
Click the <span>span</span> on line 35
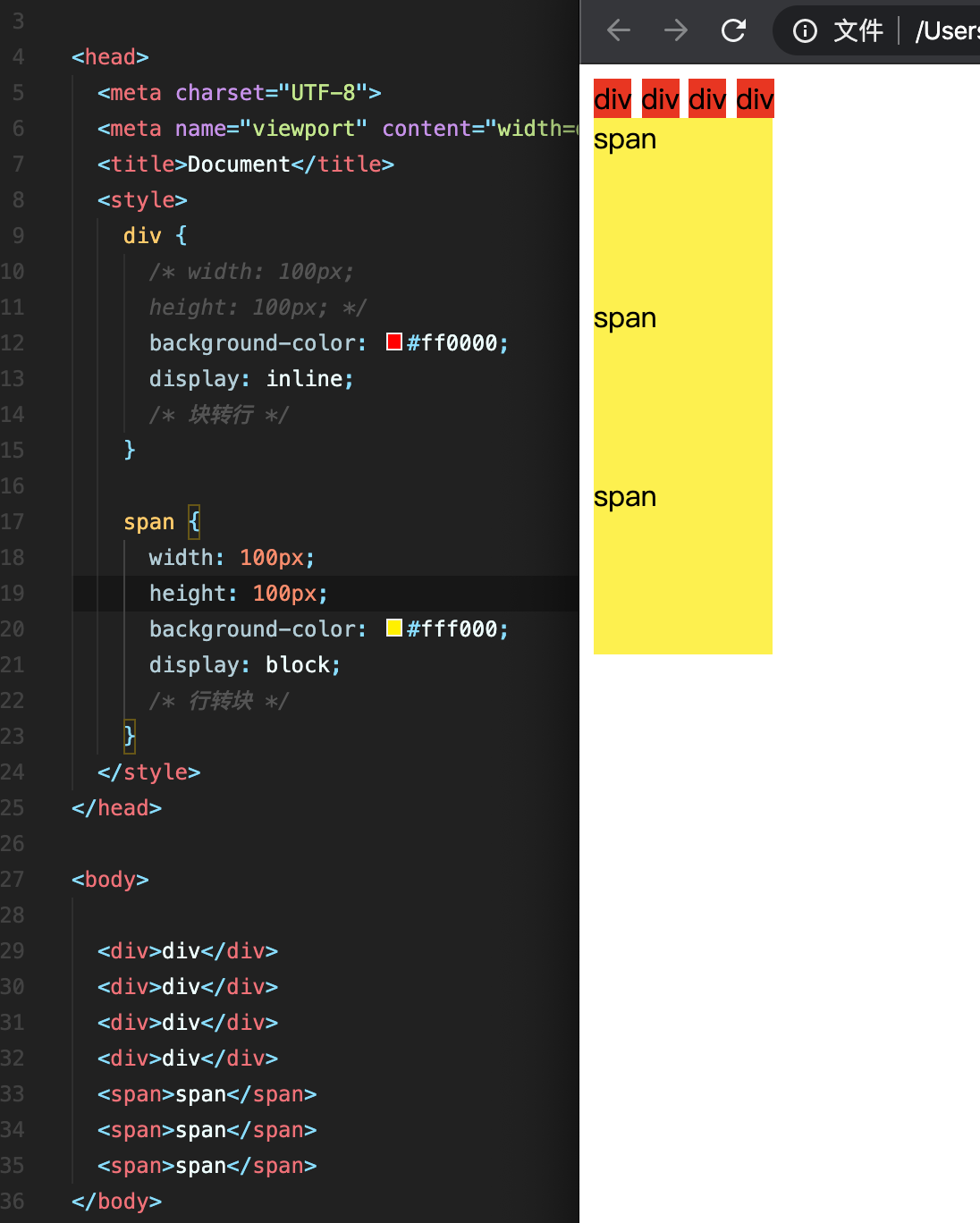tap(207, 1165)
